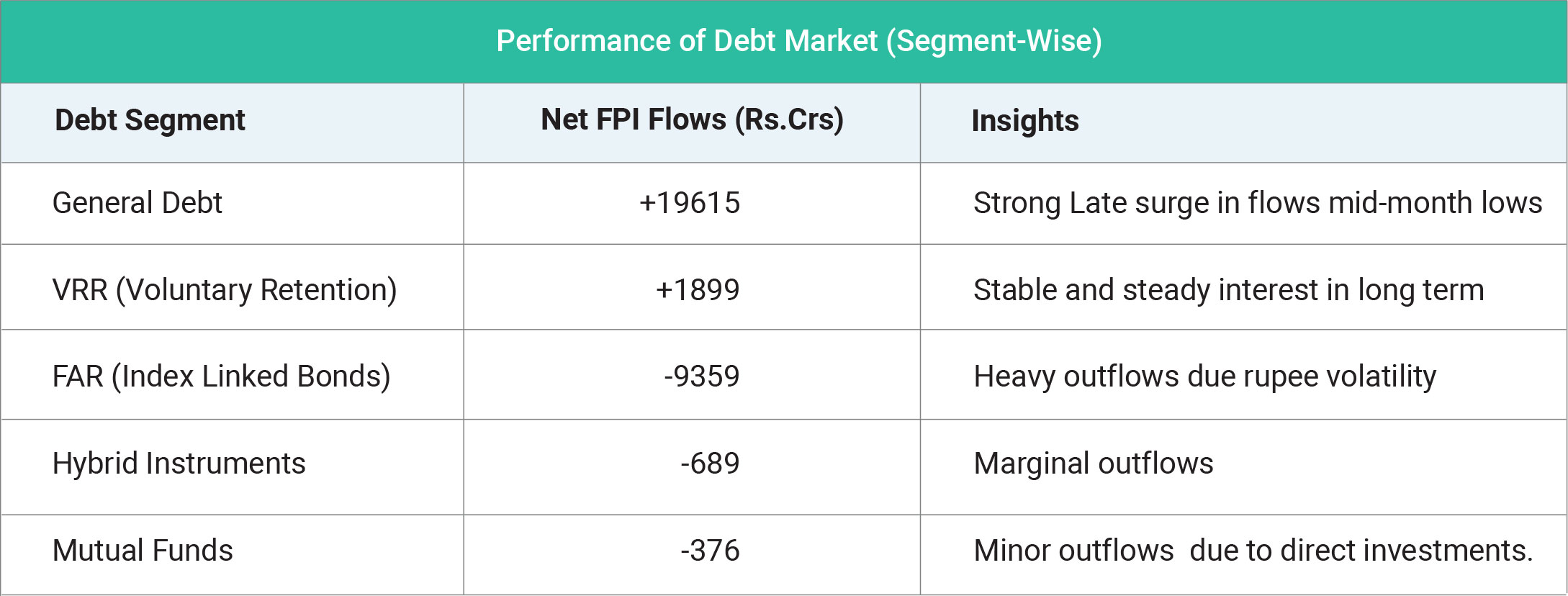
Task: Select the 'Hybrid Instruments' row label
Action: pos(179,464)
